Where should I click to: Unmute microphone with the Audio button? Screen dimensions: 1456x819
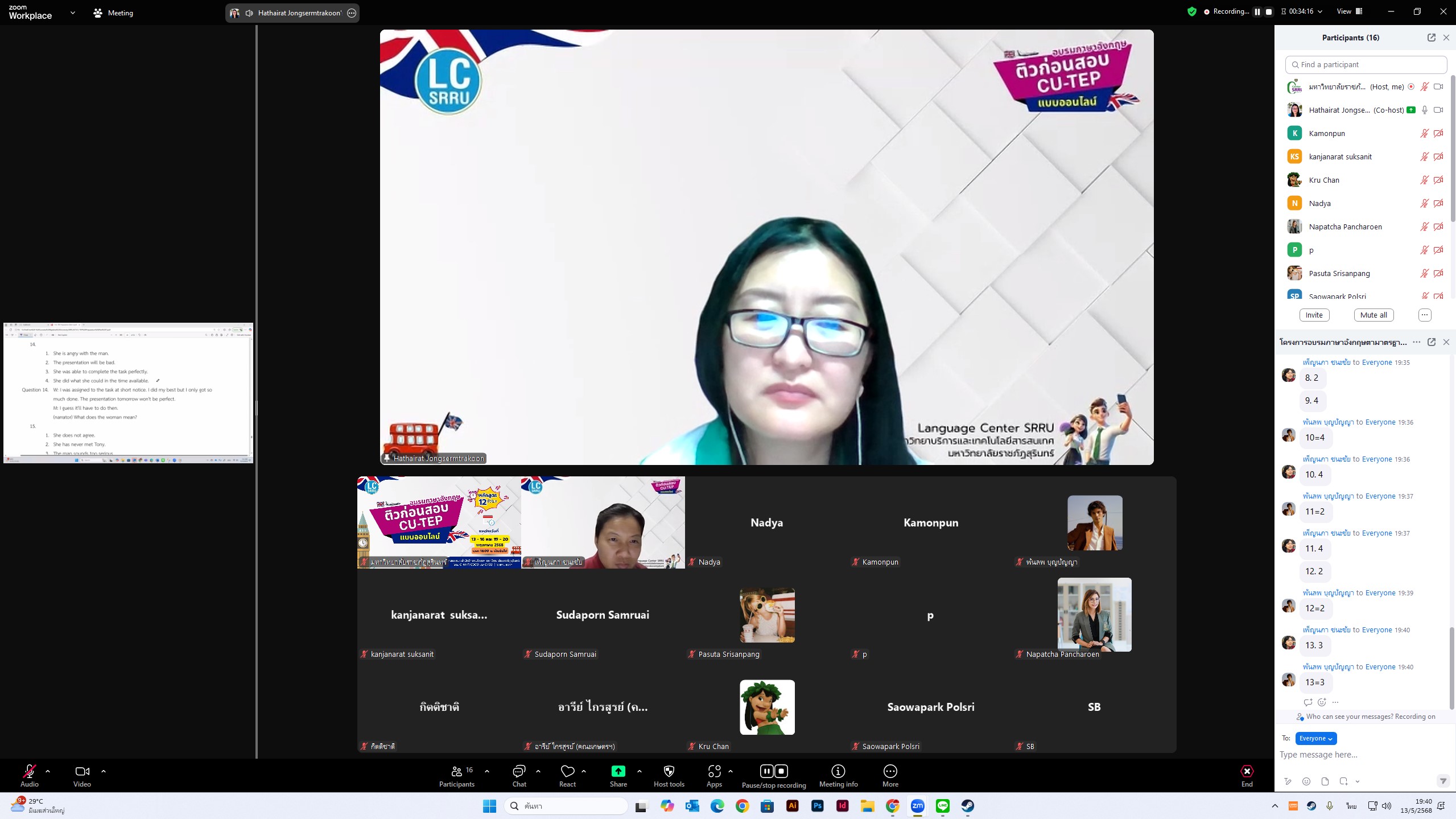coord(29,776)
